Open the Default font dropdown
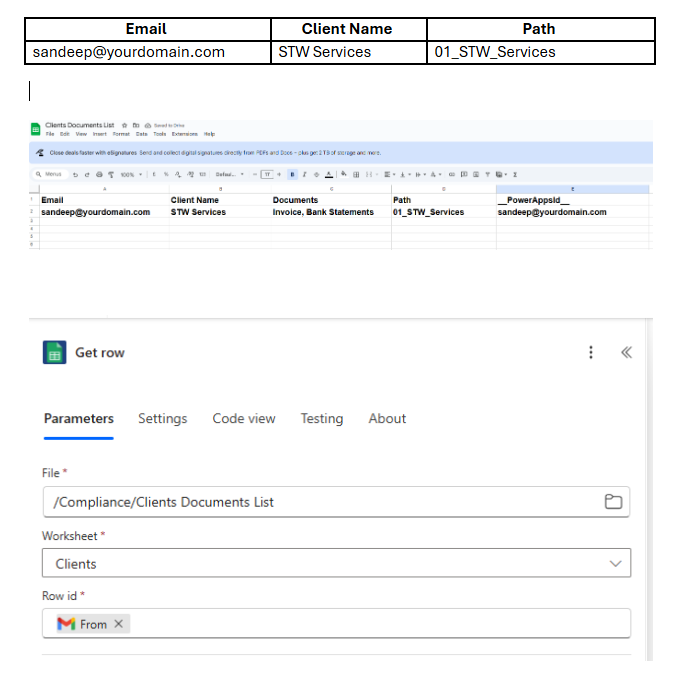689x692 pixels. pos(230,174)
